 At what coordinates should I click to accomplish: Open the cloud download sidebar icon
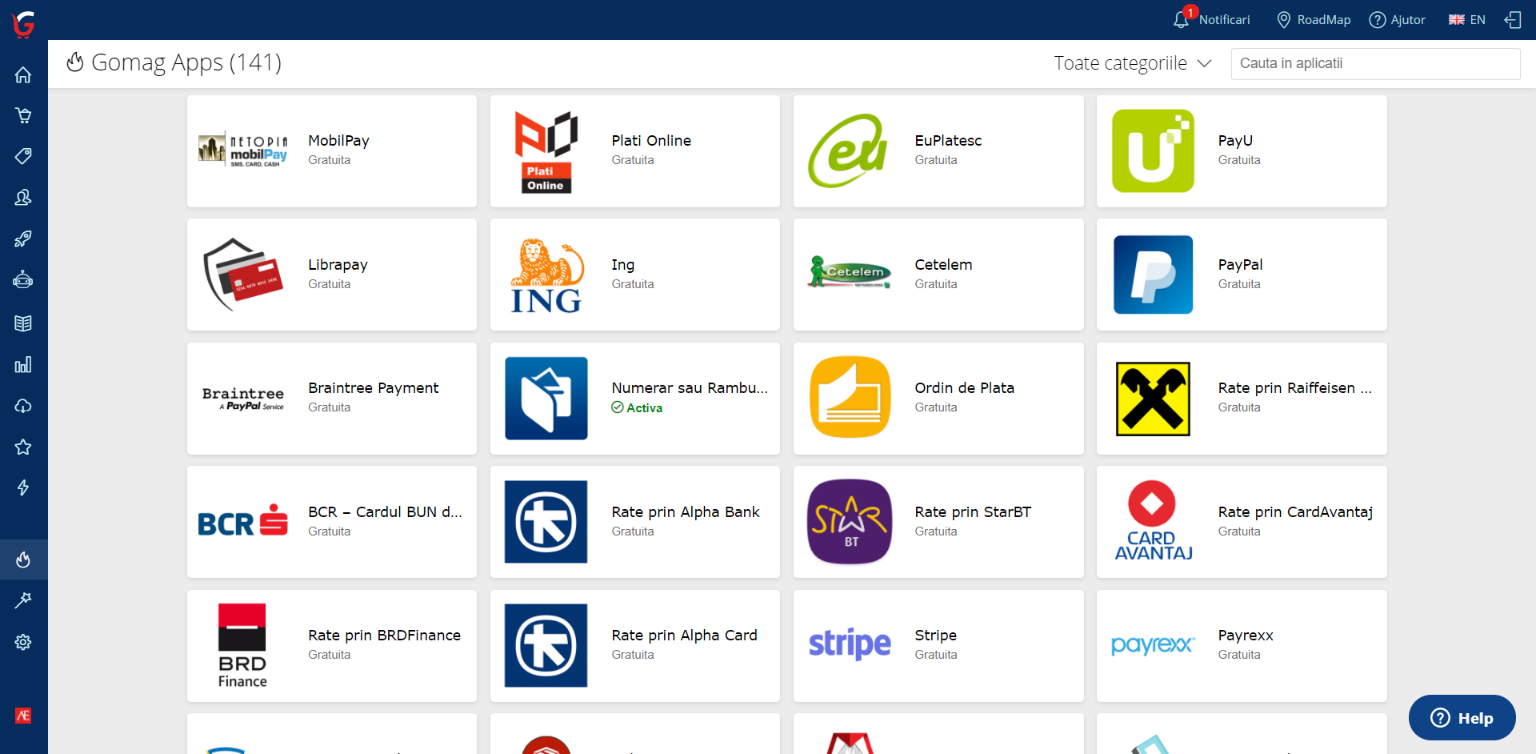23,405
